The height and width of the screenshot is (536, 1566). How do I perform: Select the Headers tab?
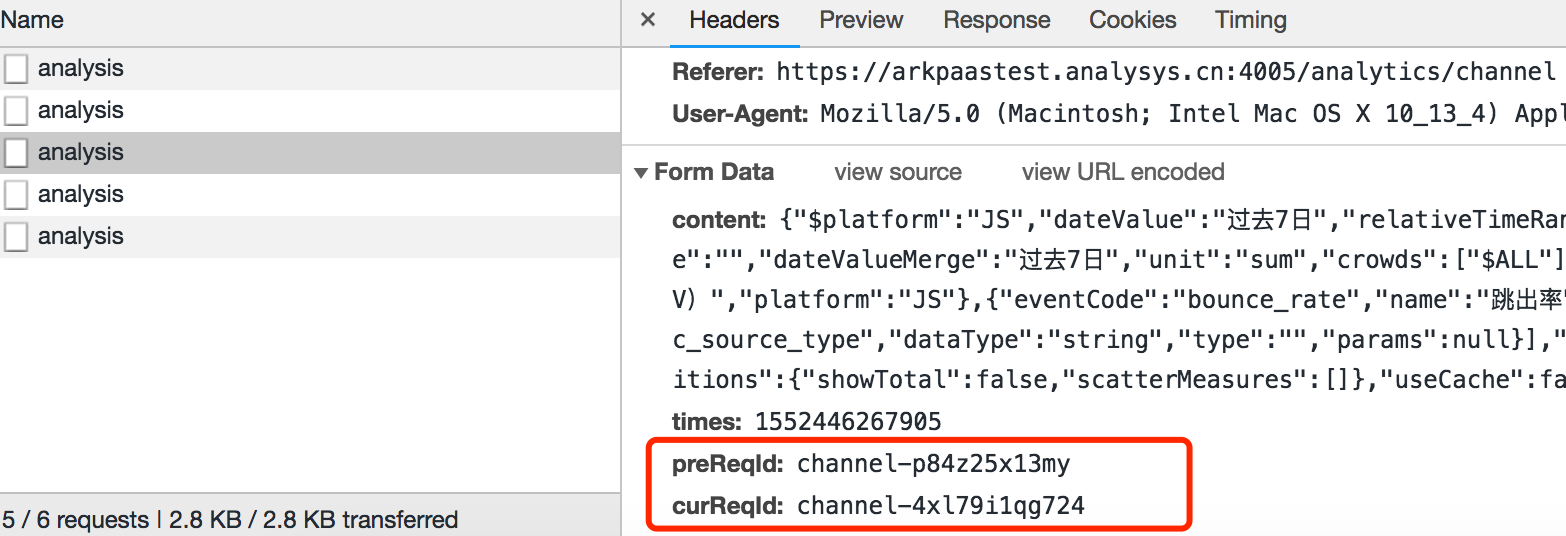(734, 20)
